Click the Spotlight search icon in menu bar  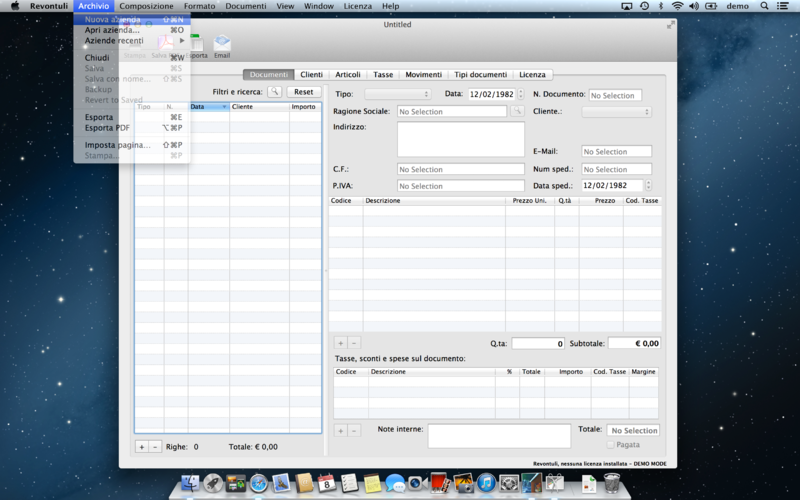pos(764,6)
